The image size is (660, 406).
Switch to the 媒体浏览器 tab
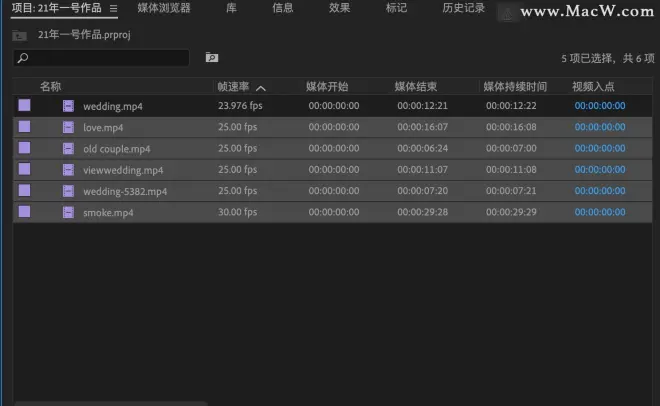pyautogui.click(x=164, y=8)
